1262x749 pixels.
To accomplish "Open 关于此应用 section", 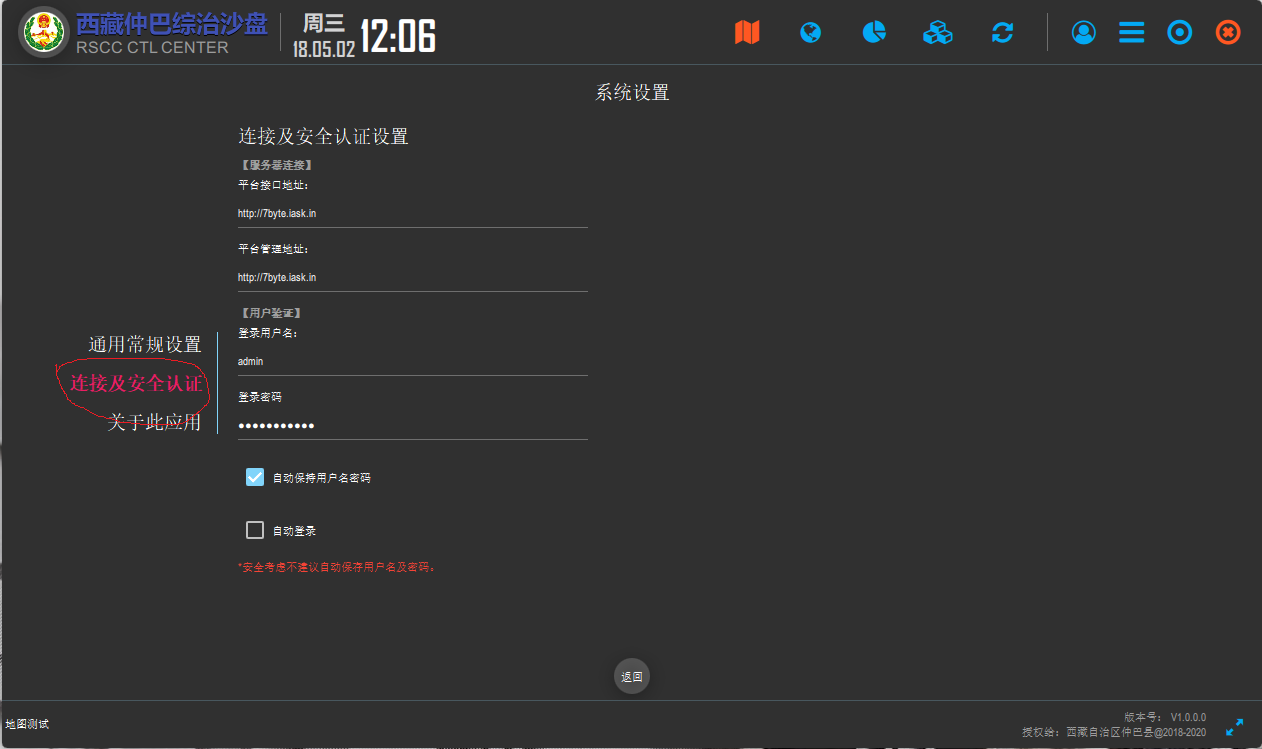I will tap(154, 422).
